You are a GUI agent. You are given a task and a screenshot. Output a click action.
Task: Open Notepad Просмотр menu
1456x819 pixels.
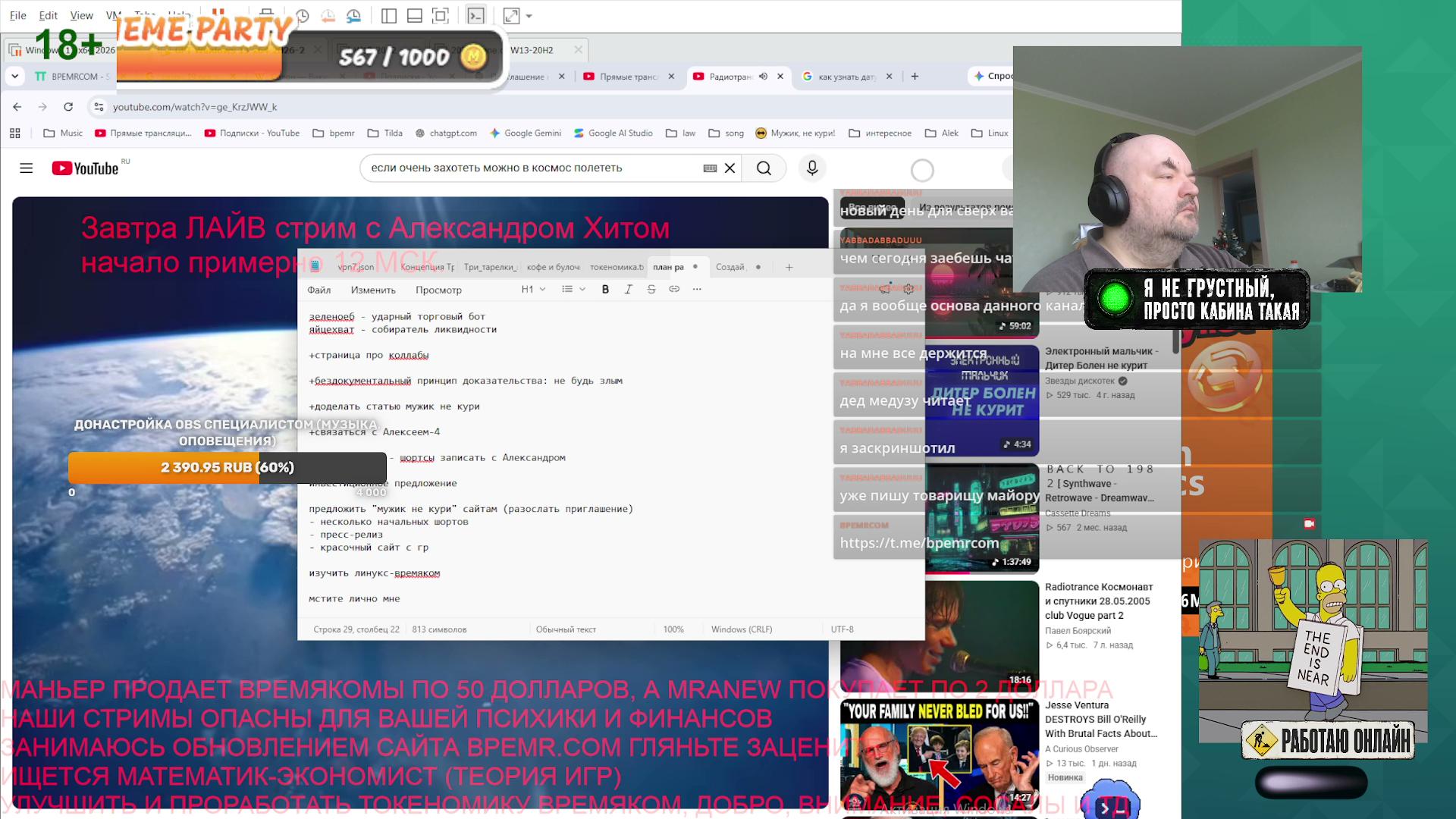click(438, 290)
